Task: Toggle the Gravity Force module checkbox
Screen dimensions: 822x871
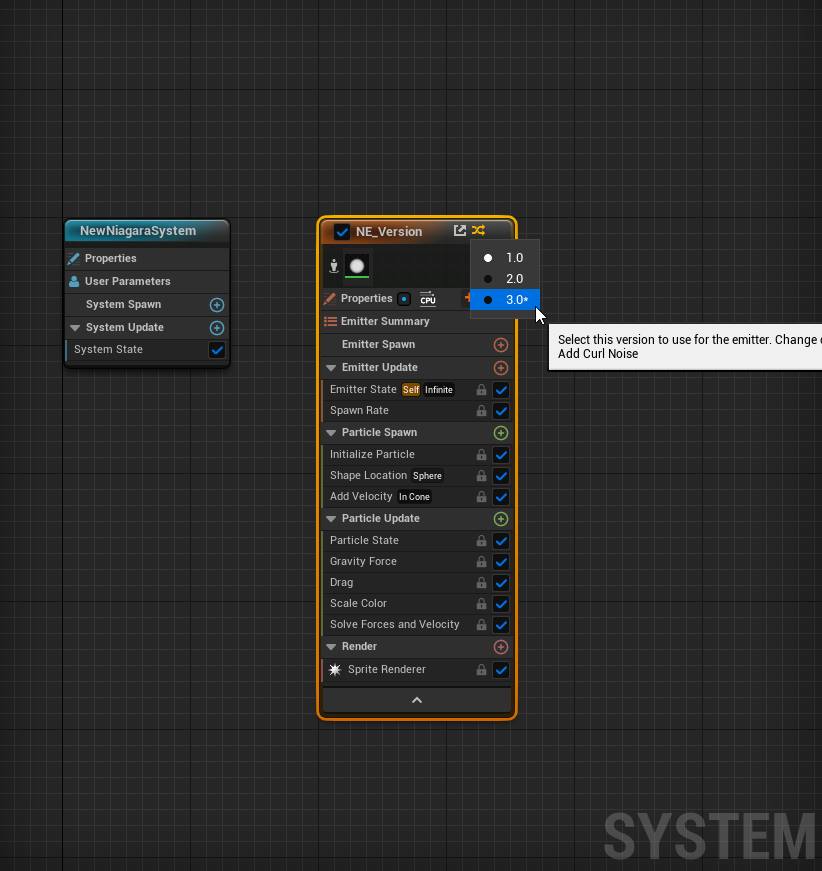Action: [x=501, y=562]
